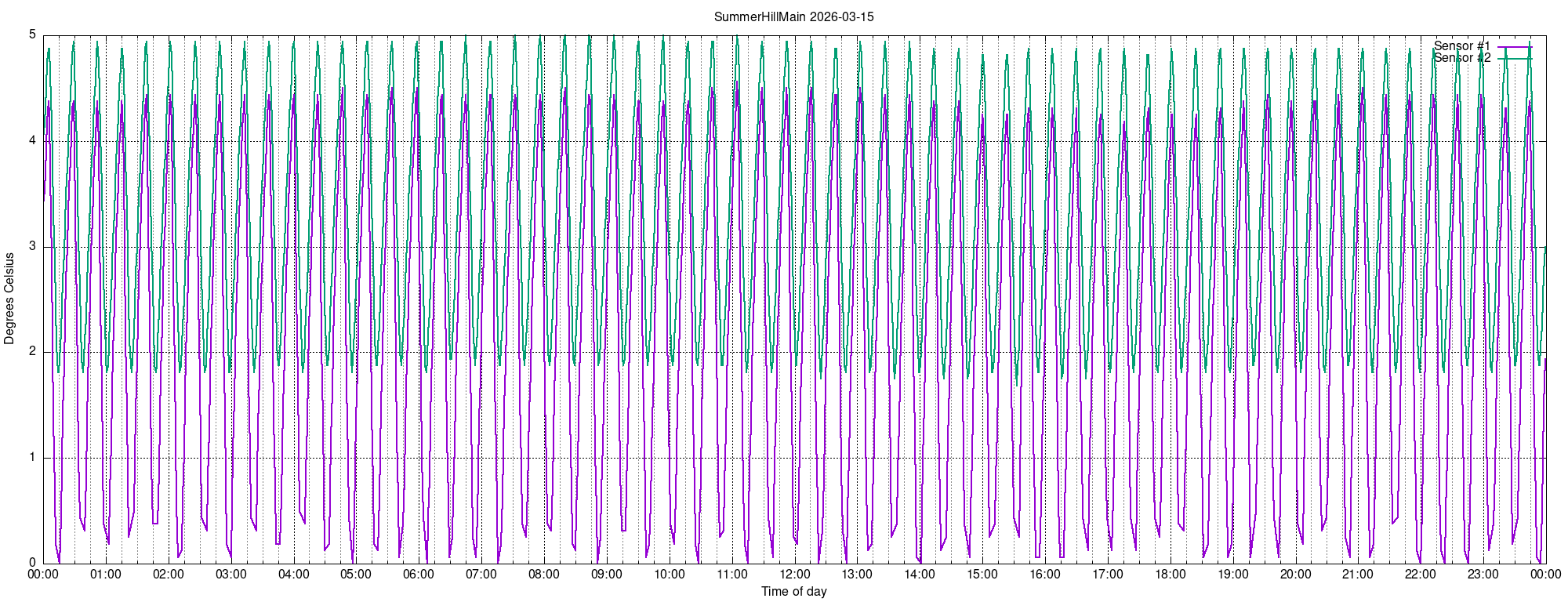Viewport: 1568px width, 602px height.
Task: Click the green Sensor #2 legend line
Action: (1514, 58)
